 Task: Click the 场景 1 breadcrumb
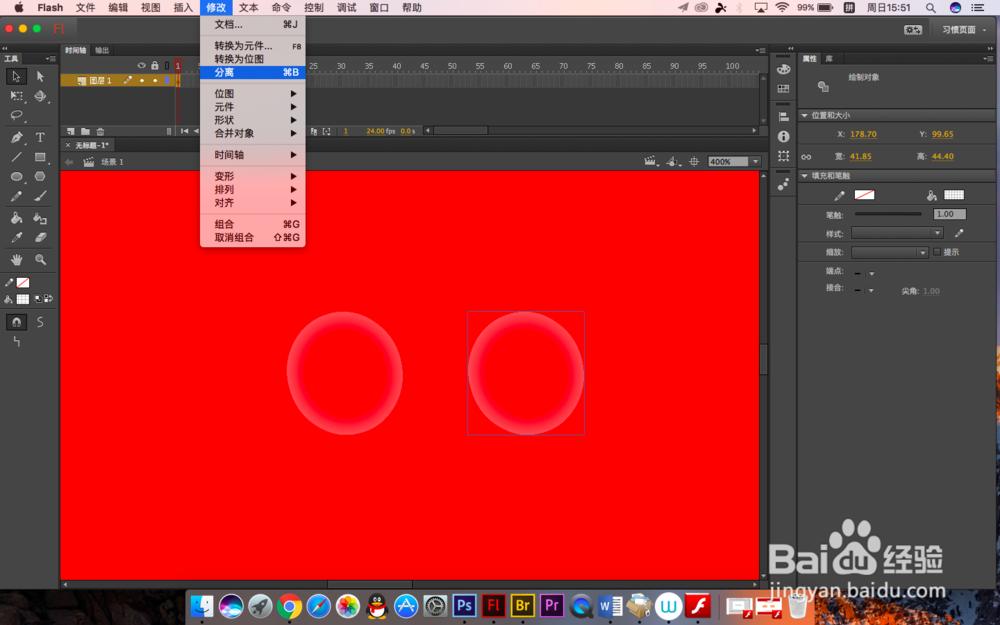tap(112, 162)
